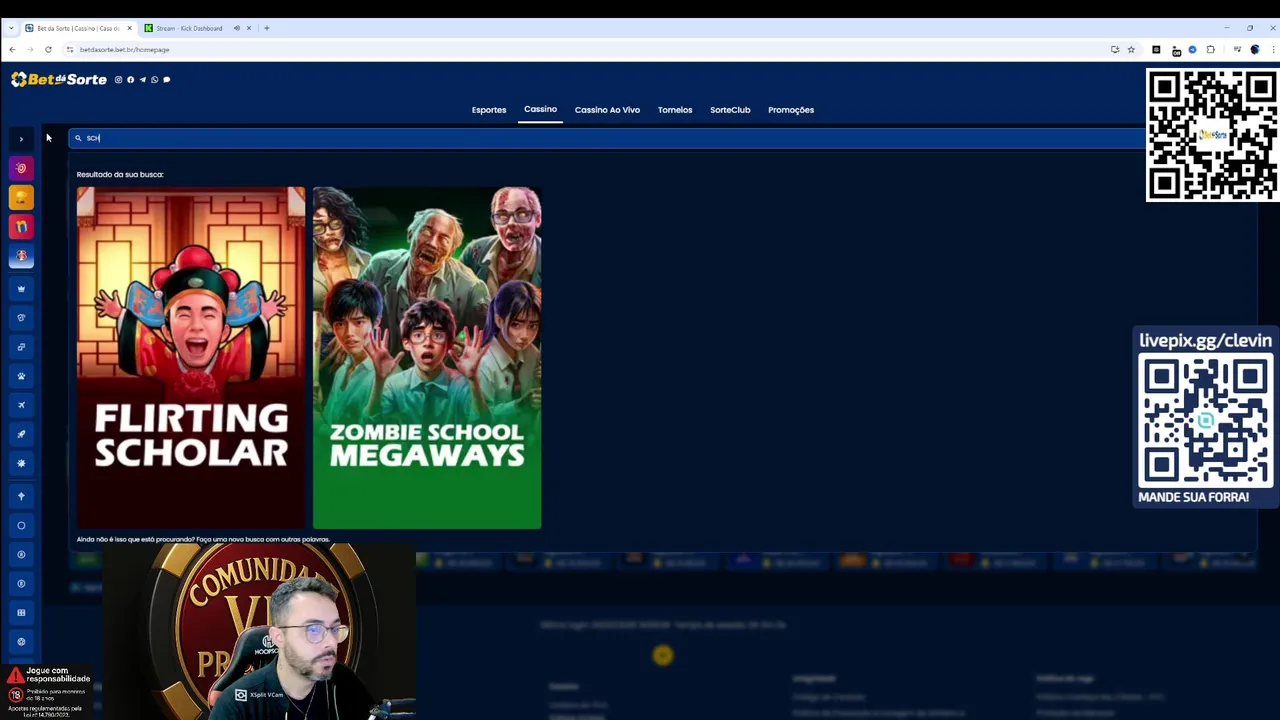This screenshot has width=1280, height=720.
Task: Open the chat bubble icon in header
Action: pos(166,79)
